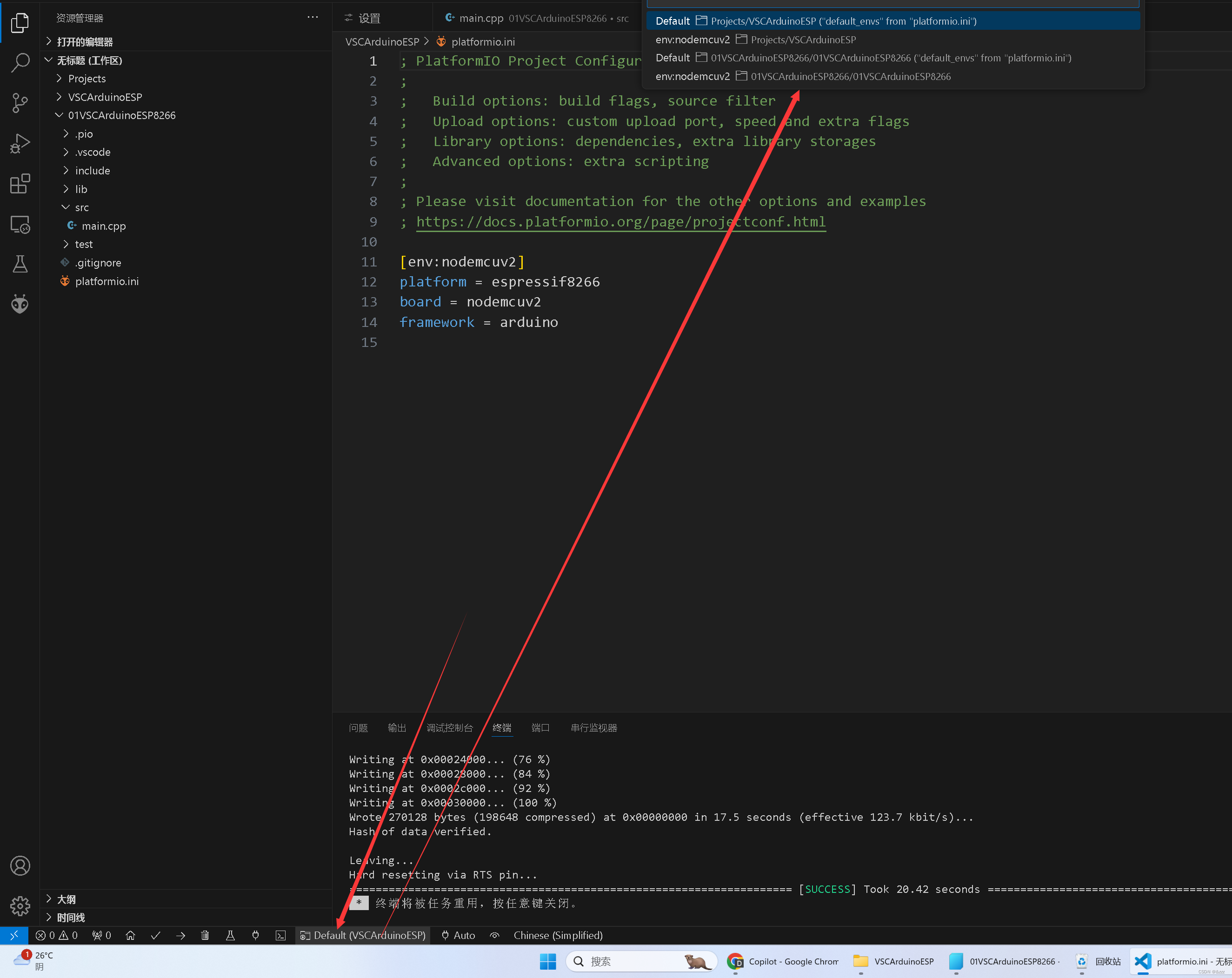
Task: Open the Extensions view
Action: [x=20, y=184]
